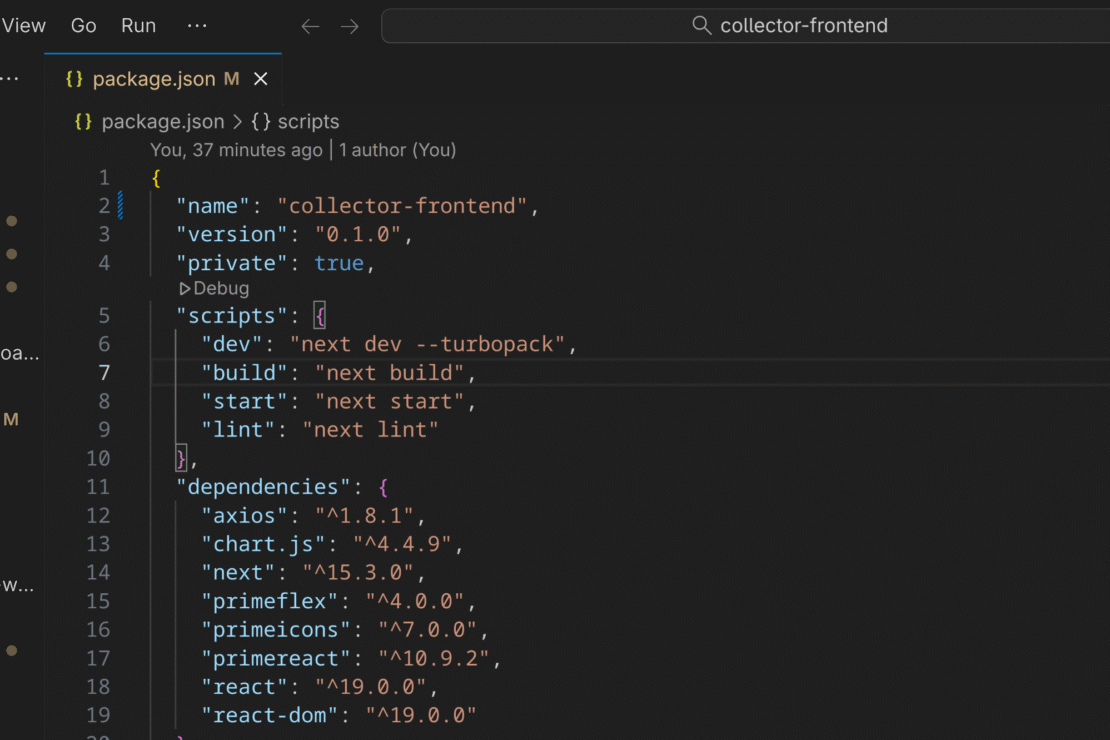Viewport: 1110px width, 740px height.
Task: Open the sidebar's more actions ellipsis
Action: 10,79
